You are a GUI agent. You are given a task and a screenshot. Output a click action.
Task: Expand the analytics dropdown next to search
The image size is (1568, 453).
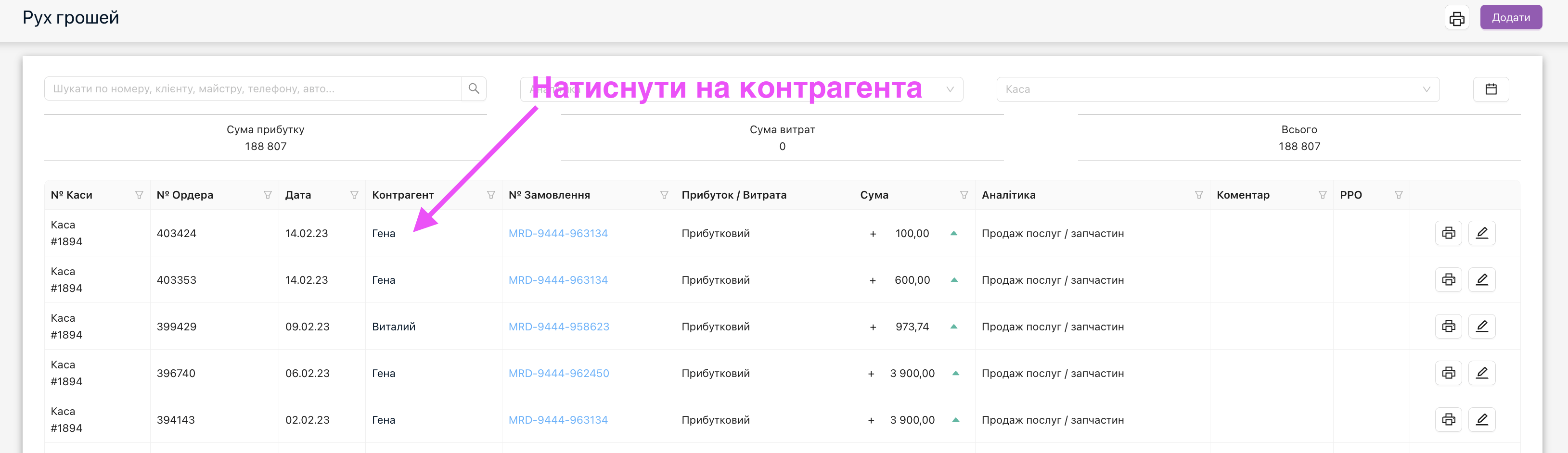pyautogui.click(x=950, y=89)
